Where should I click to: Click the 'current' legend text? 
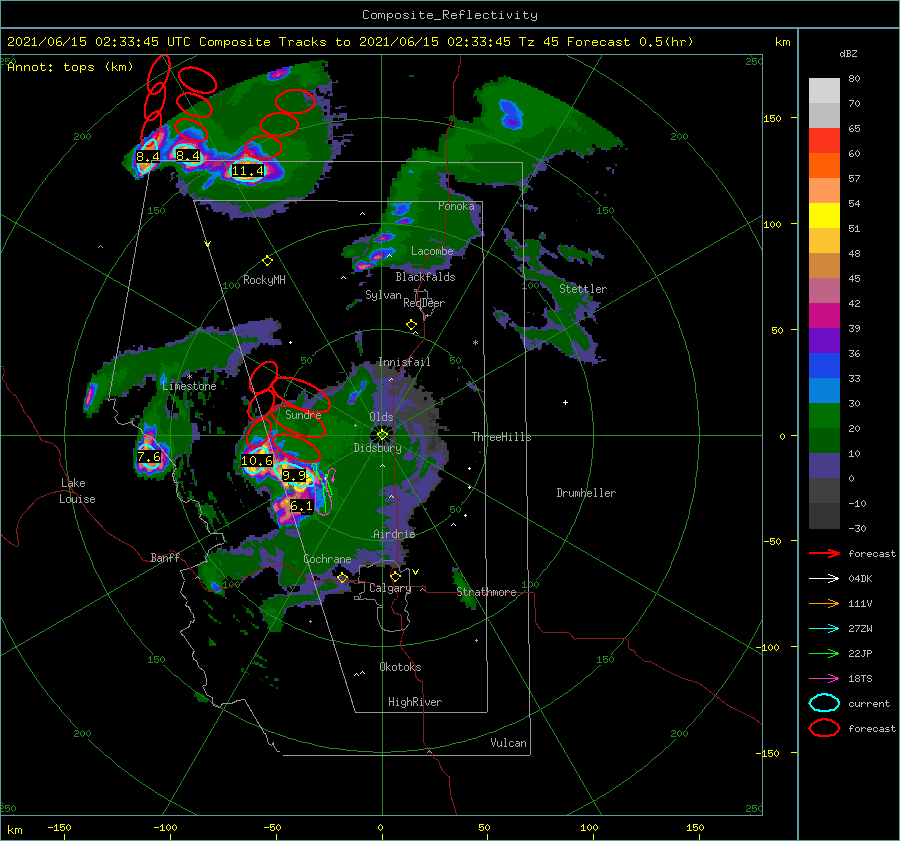[x=869, y=704]
